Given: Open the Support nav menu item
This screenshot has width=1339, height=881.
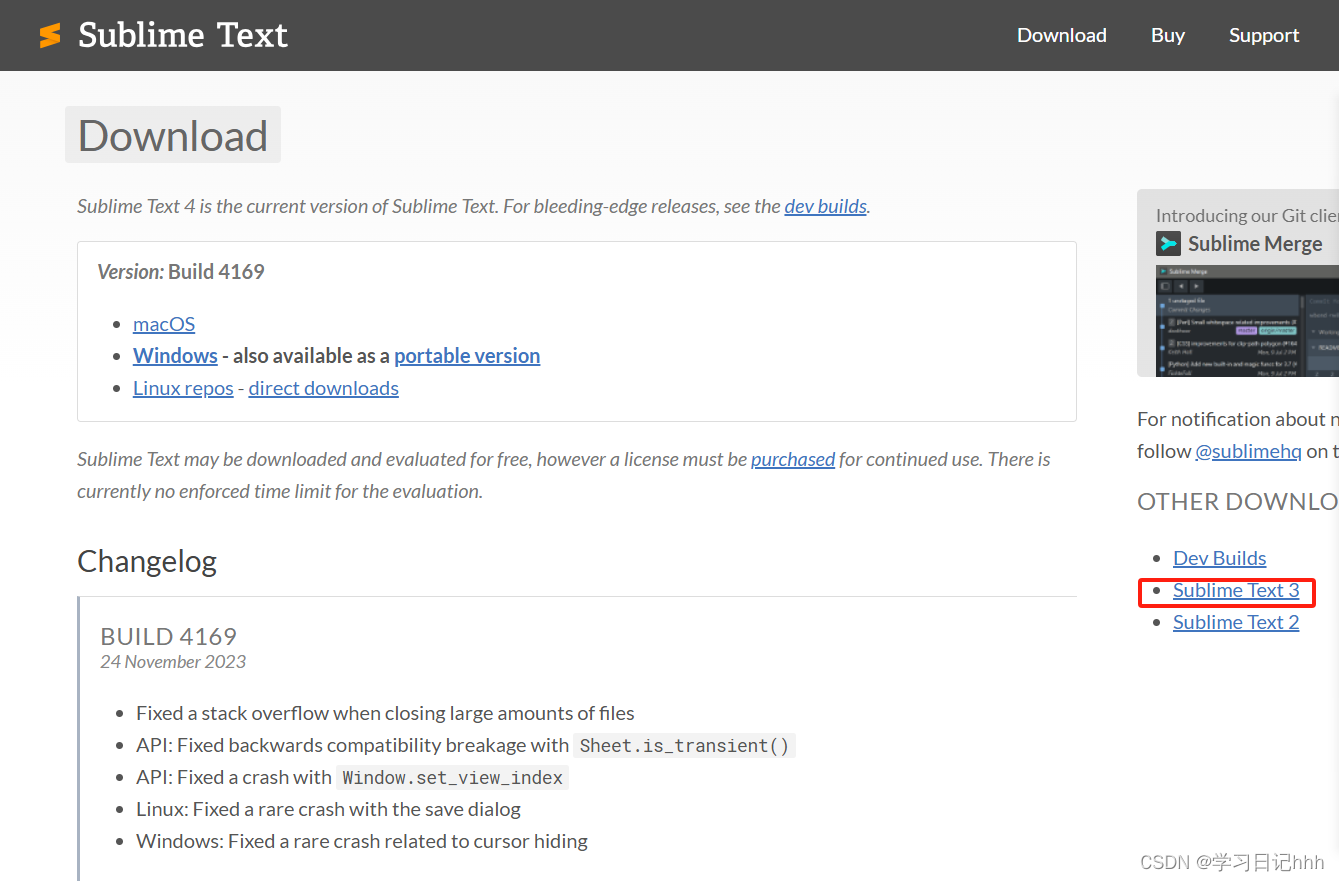Looking at the screenshot, I should 1264,35.
